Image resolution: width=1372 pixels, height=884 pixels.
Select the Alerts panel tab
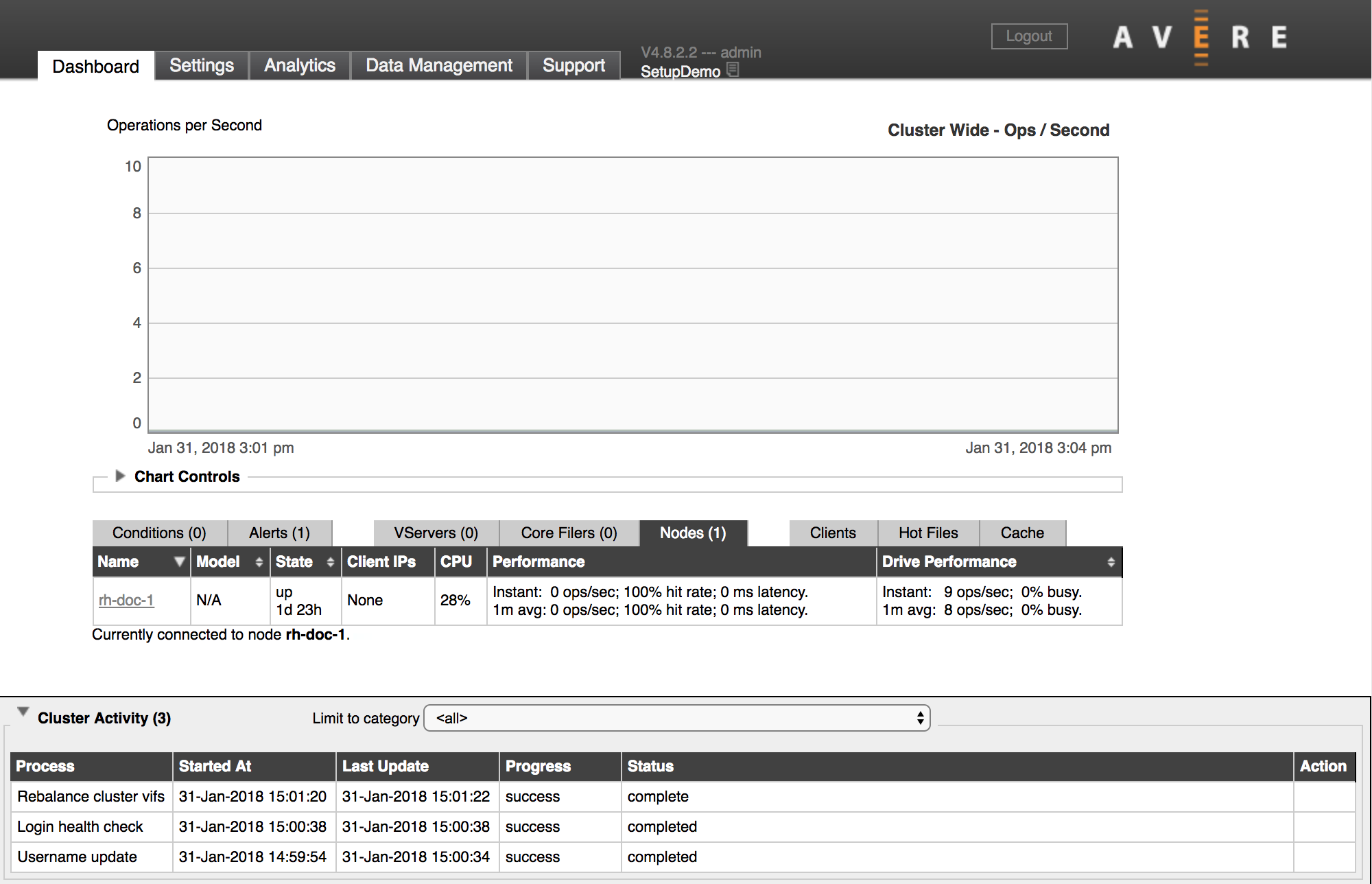click(279, 532)
